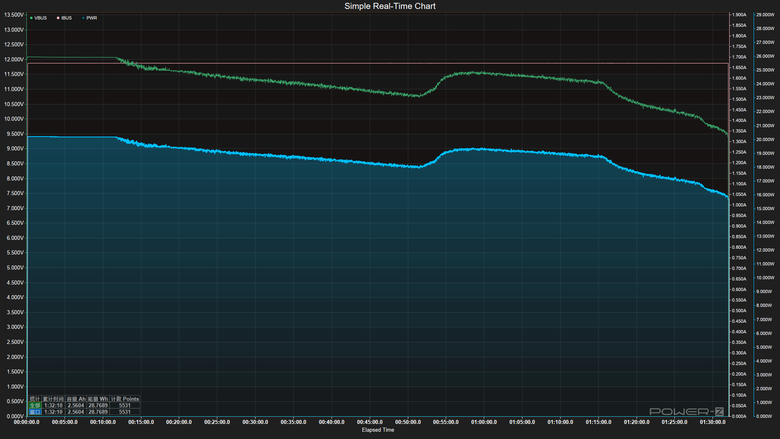Click the 01:15:00.0 time axis label
Viewport: 780px width, 439px height.
click(x=598, y=422)
